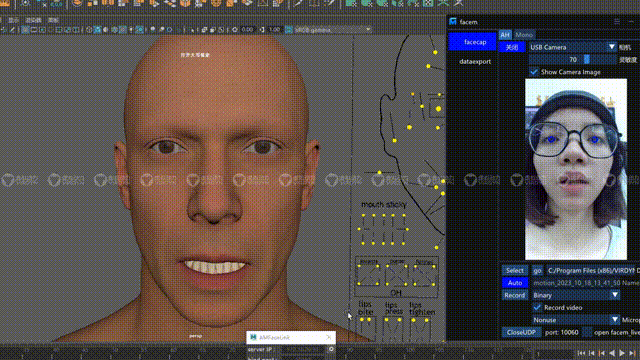The width and height of the screenshot is (640, 360).
Task: Toggle view transform icon beside sRGB gamma
Action: tap(289, 29)
